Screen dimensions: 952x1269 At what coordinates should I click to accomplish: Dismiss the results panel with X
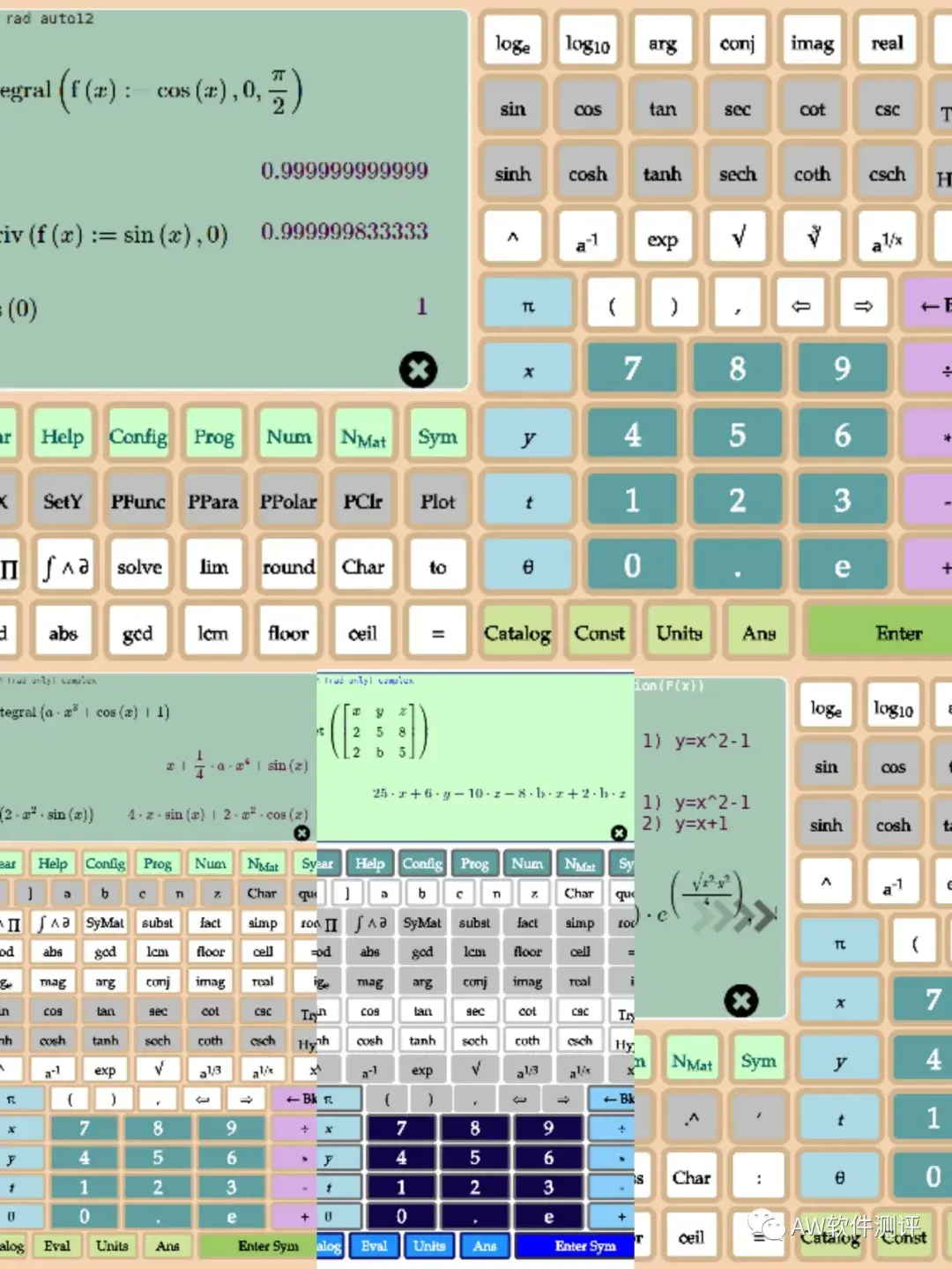click(x=418, y=370)
